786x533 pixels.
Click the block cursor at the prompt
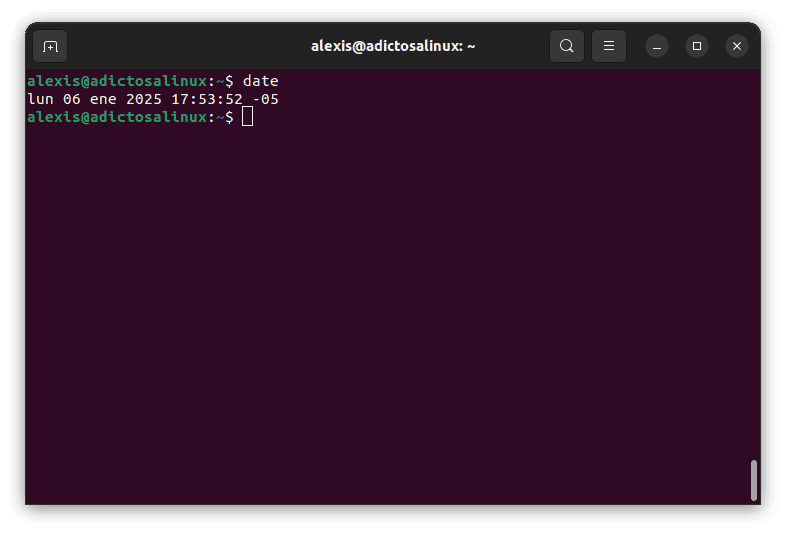[x=248, y=118]
